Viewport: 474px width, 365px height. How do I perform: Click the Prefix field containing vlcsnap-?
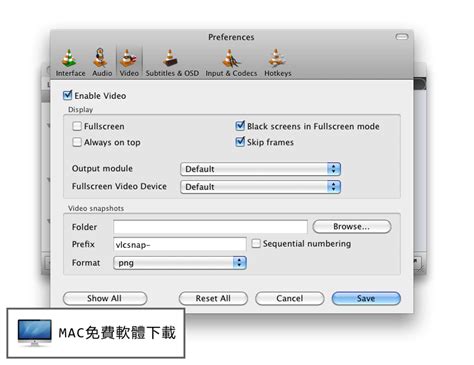point(180,244)
